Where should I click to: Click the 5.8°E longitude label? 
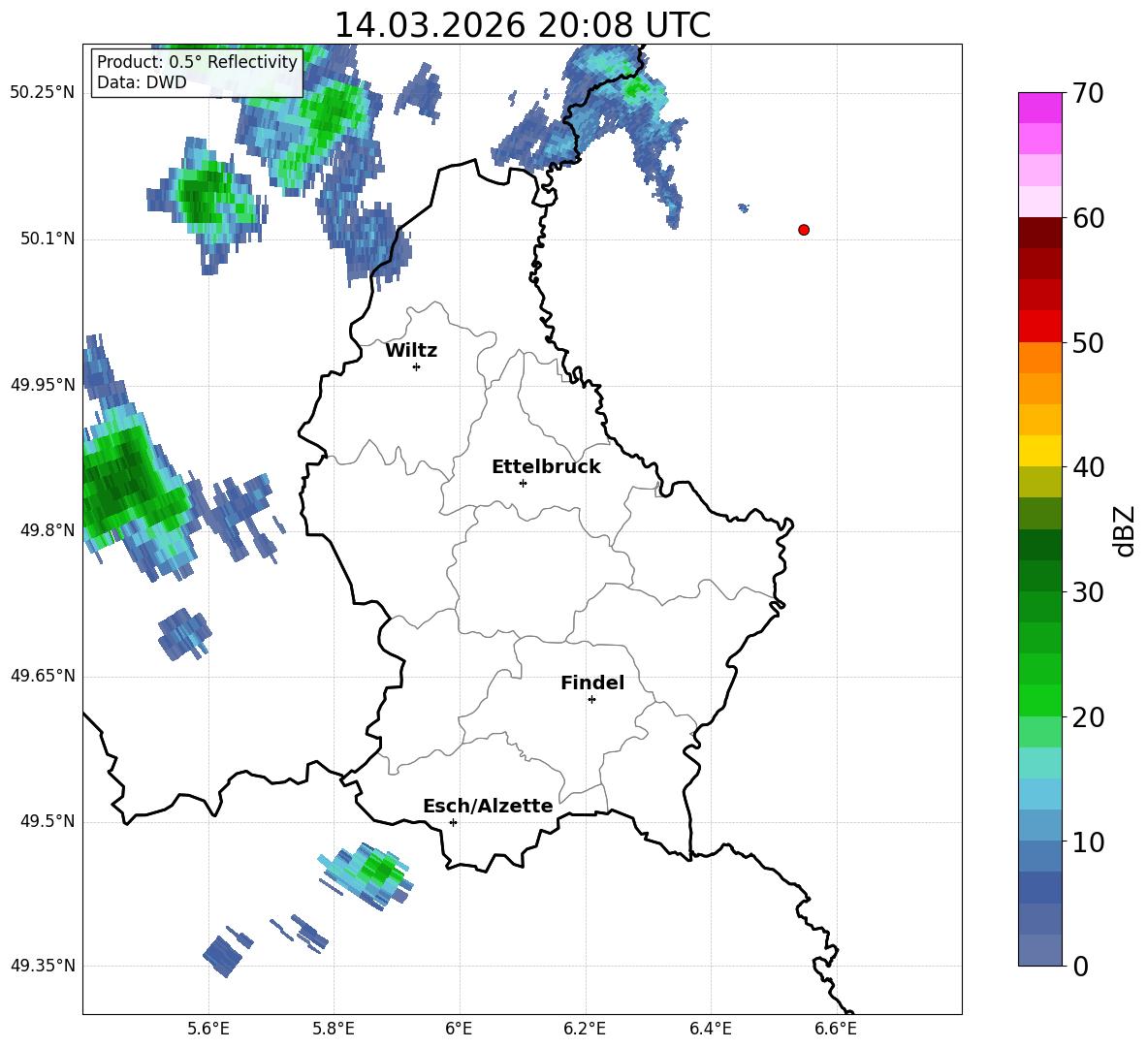pyautogui.click(x=334, y=1029)
